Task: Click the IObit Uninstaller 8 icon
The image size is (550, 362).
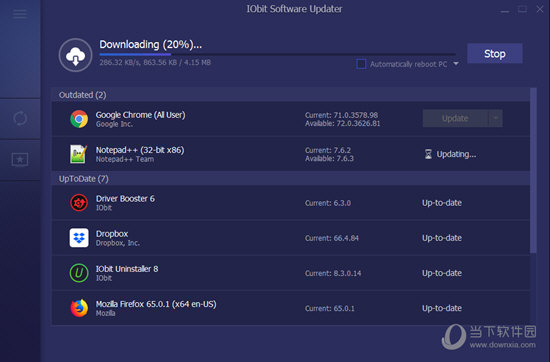Action: 79,273
